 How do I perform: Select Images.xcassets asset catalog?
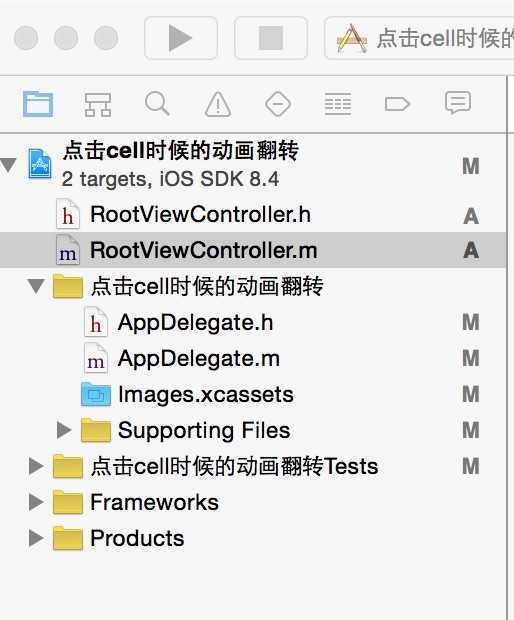click(x=253, y=395)
